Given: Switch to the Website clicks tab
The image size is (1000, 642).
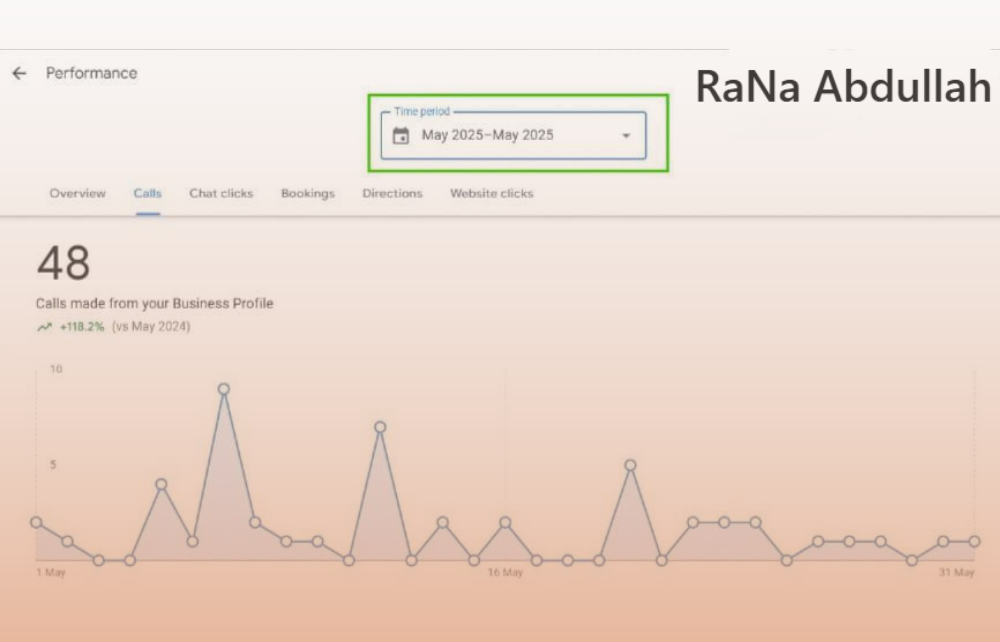Looking at the screenshot, I should click(x=491, y=194).
